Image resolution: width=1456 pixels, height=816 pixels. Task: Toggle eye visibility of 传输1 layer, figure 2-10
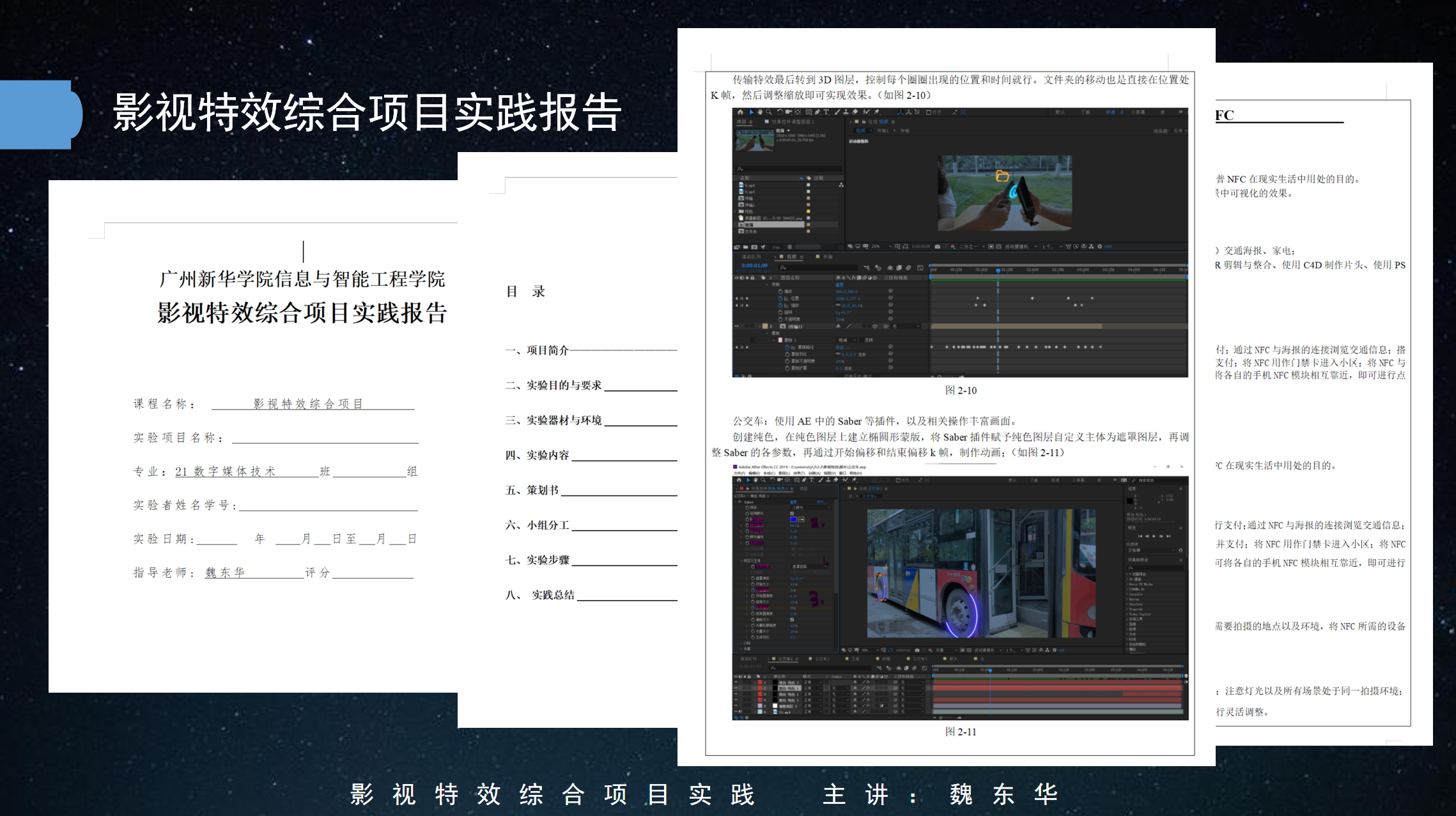(x=736, y=326)
